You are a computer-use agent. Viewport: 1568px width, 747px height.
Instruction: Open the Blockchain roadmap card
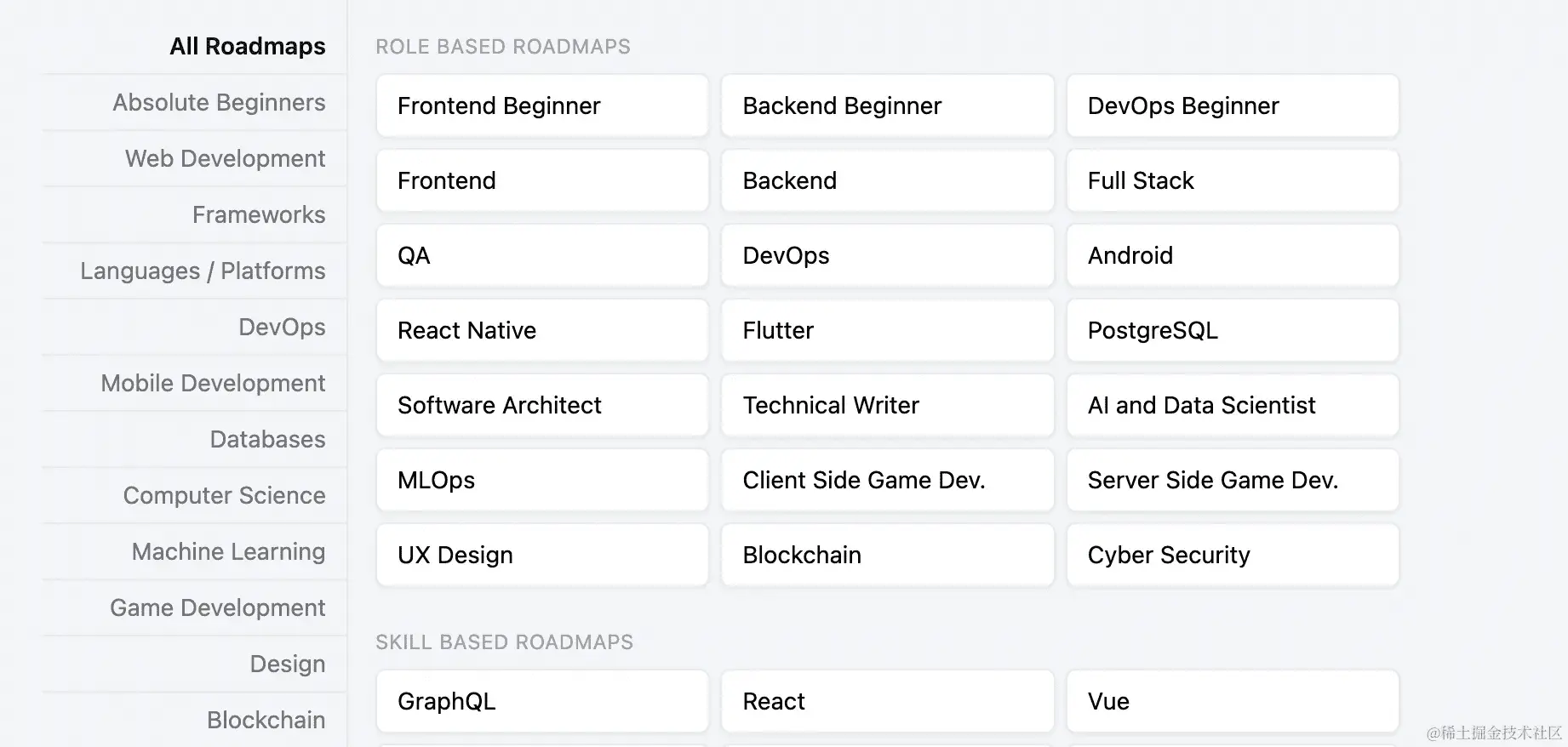point(887,555)
